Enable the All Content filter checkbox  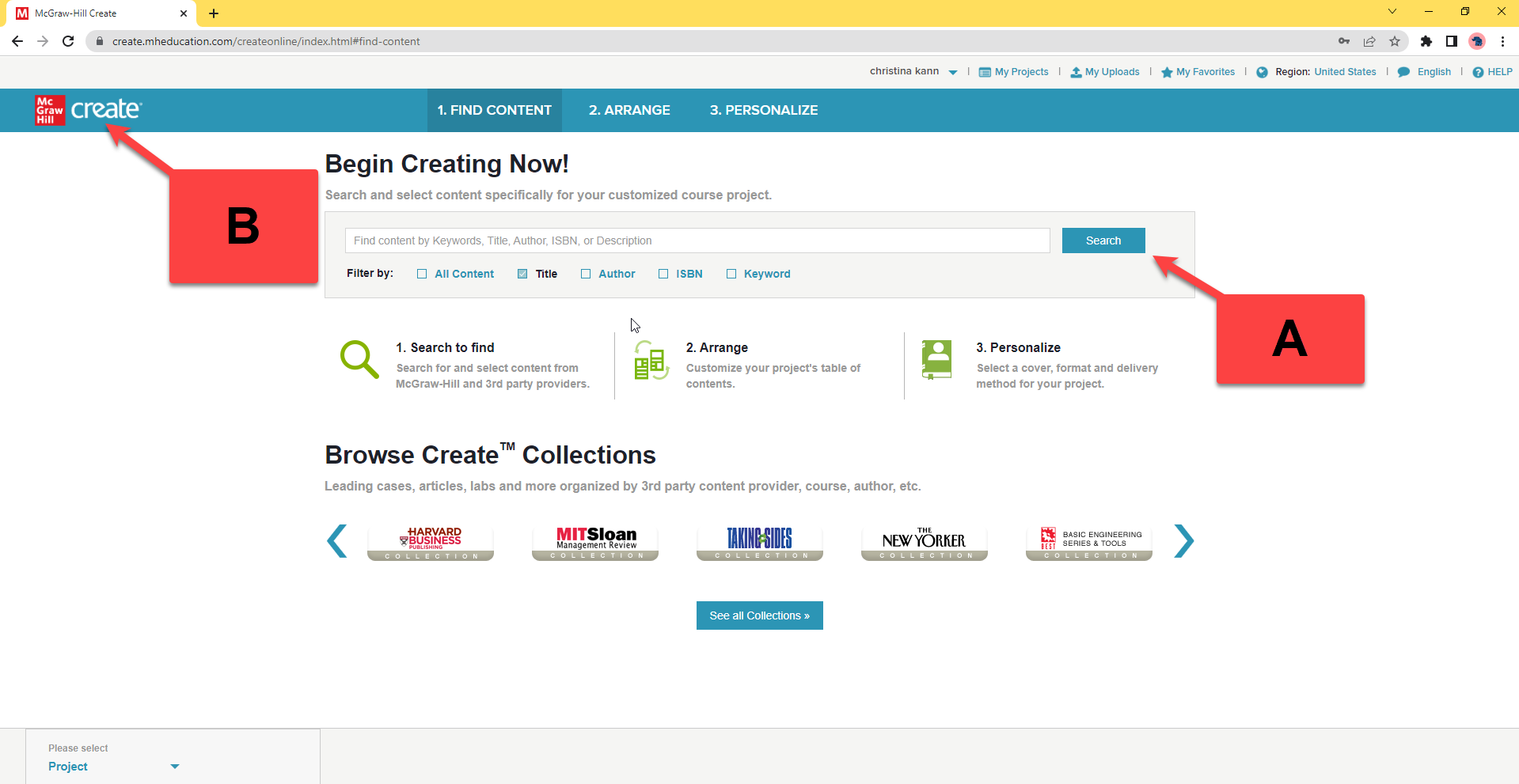423,274
